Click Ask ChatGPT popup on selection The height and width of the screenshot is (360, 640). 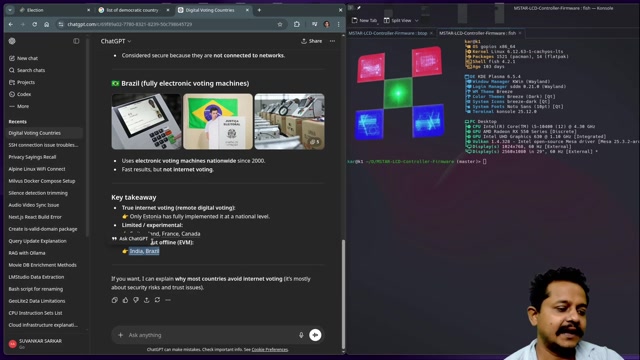click(130, 239)
